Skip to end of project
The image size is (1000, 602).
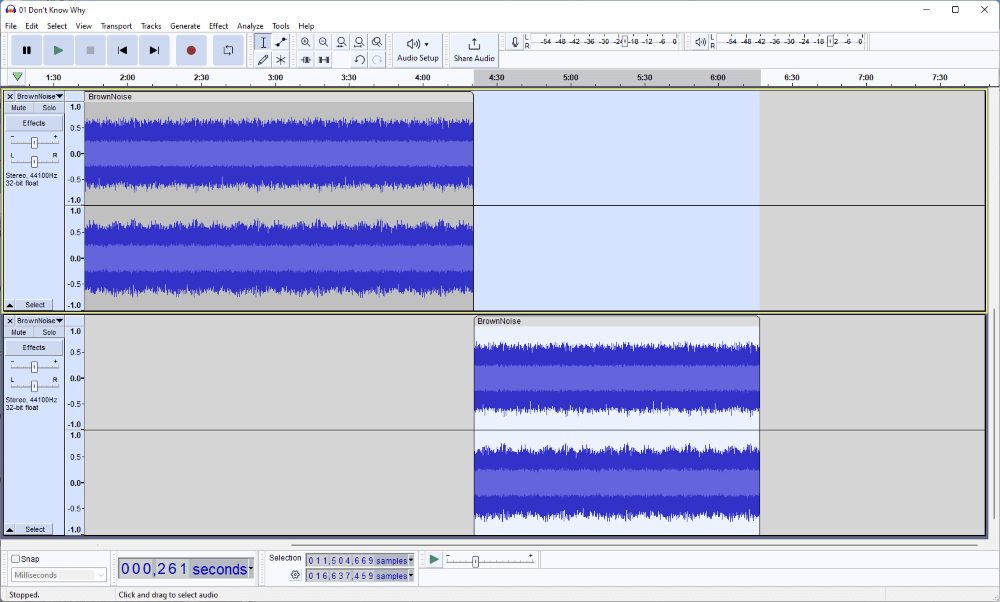[154, 50]
